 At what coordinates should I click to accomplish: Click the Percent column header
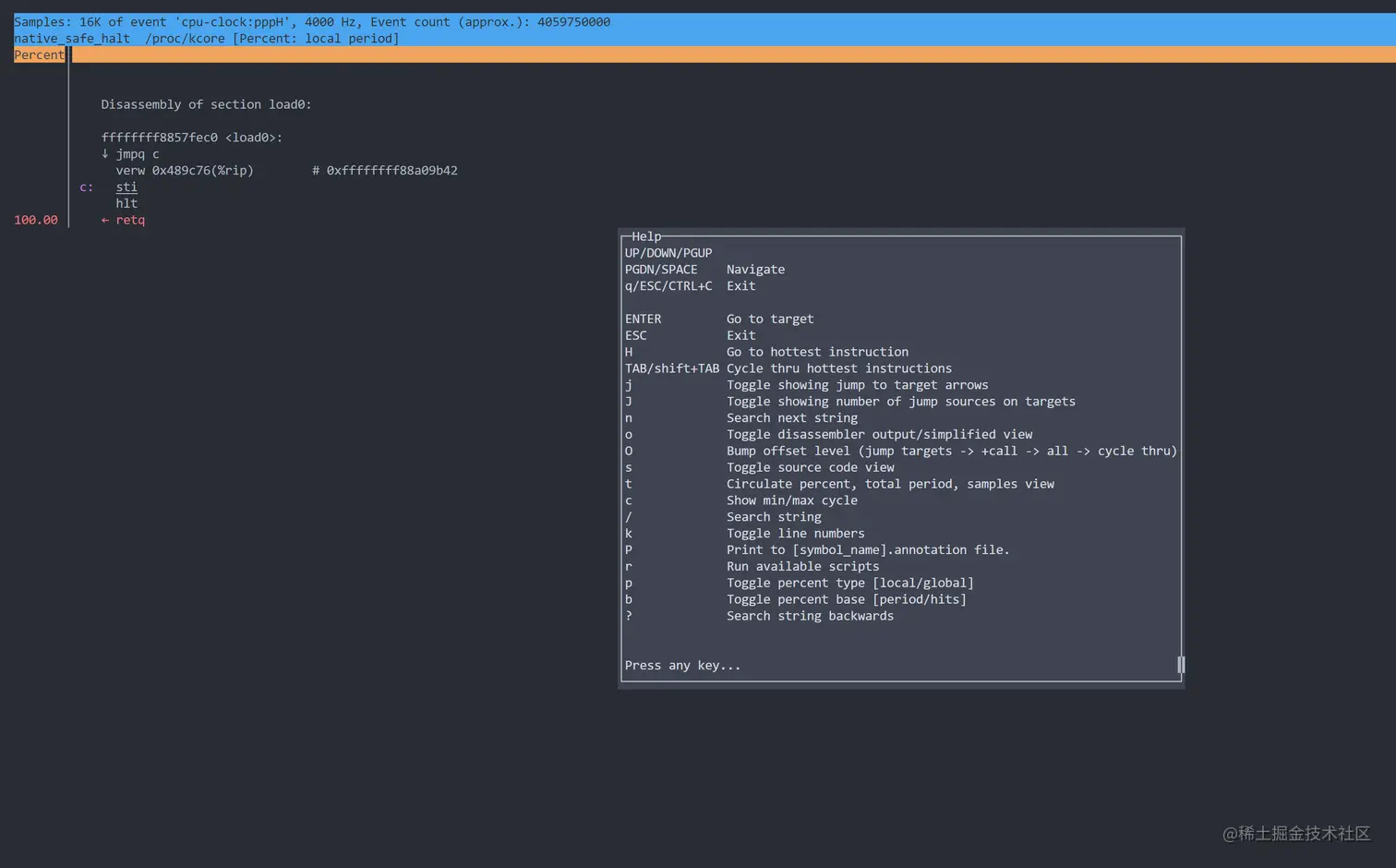pos(39,54)
